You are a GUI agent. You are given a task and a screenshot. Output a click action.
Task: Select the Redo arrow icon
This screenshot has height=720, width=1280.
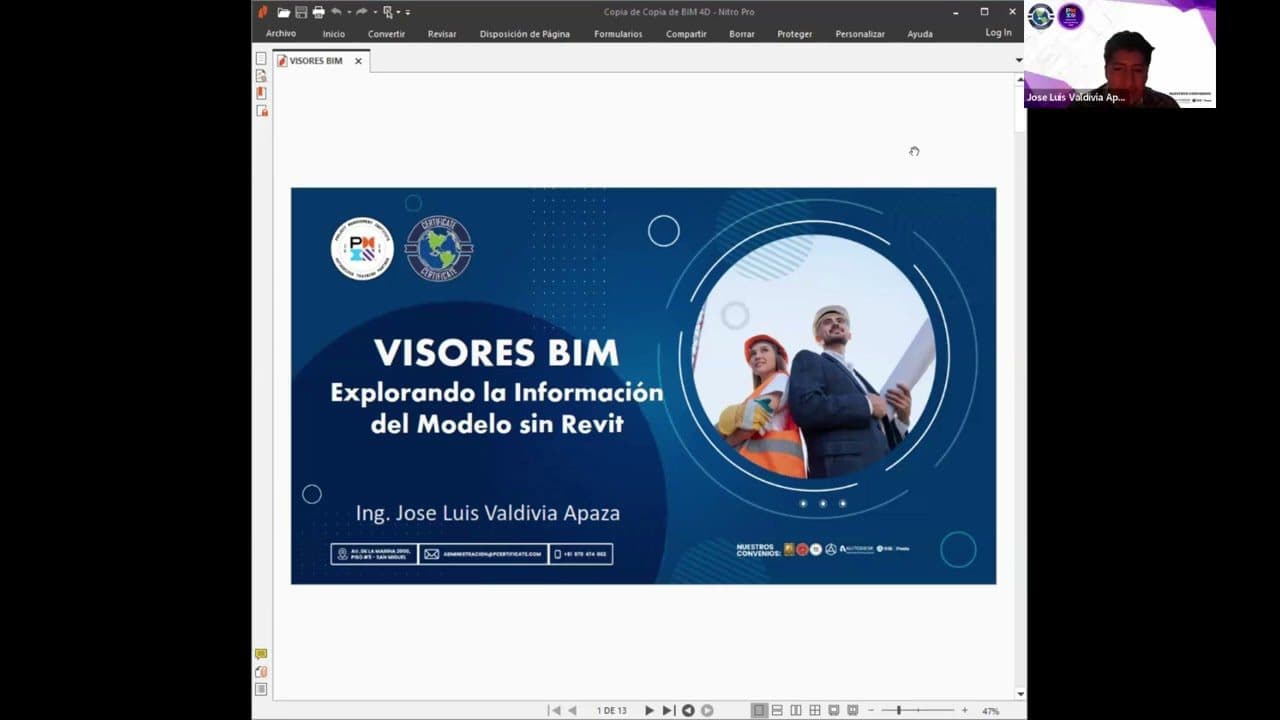click(x=362, y=12)
